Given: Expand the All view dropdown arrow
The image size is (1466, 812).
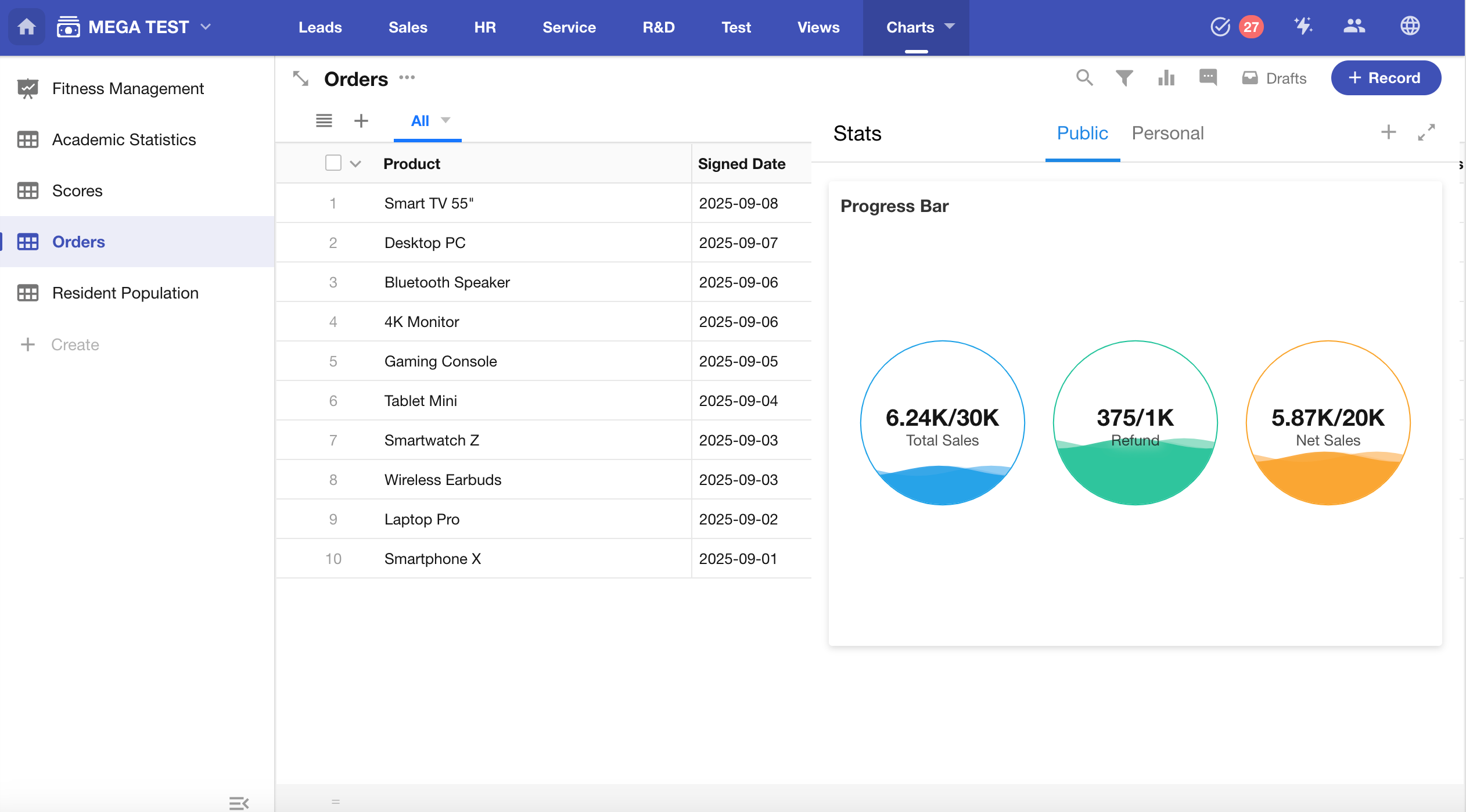Looking at the screenshot, I should 445,120.
